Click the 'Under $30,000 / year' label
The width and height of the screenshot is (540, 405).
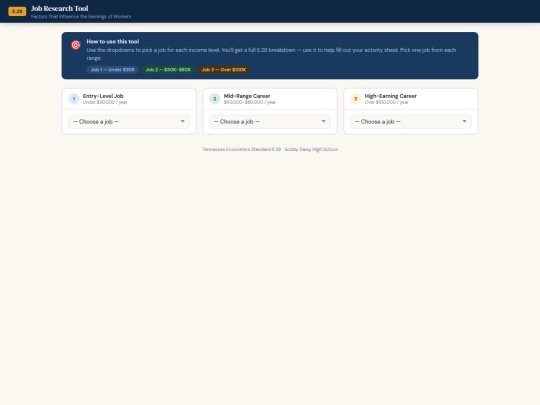pyautogui.click(x=105, y=102)
